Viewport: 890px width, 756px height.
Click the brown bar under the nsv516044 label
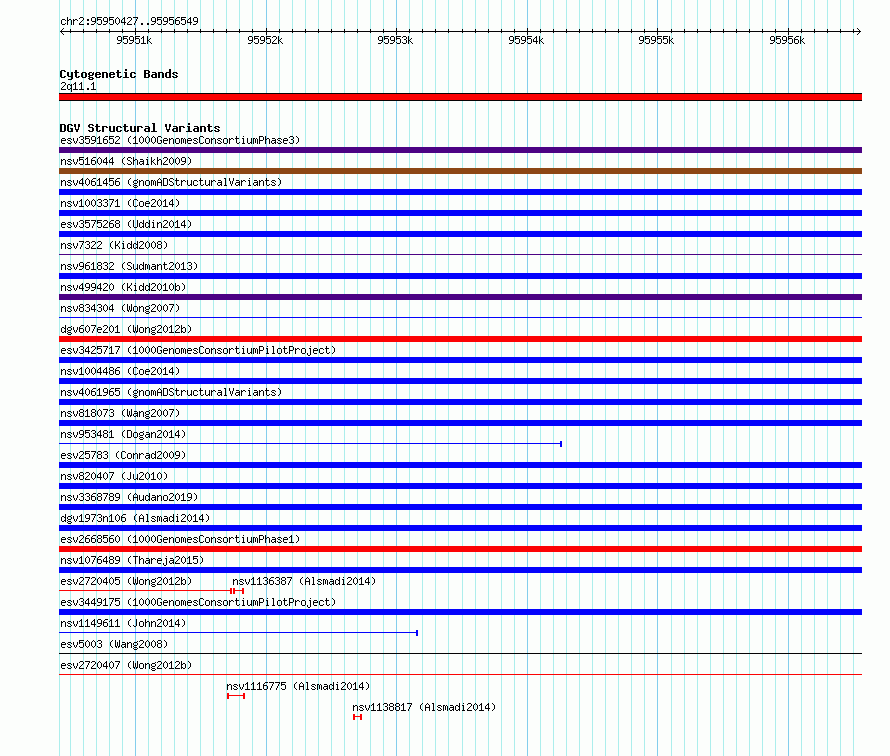(460, 171)
